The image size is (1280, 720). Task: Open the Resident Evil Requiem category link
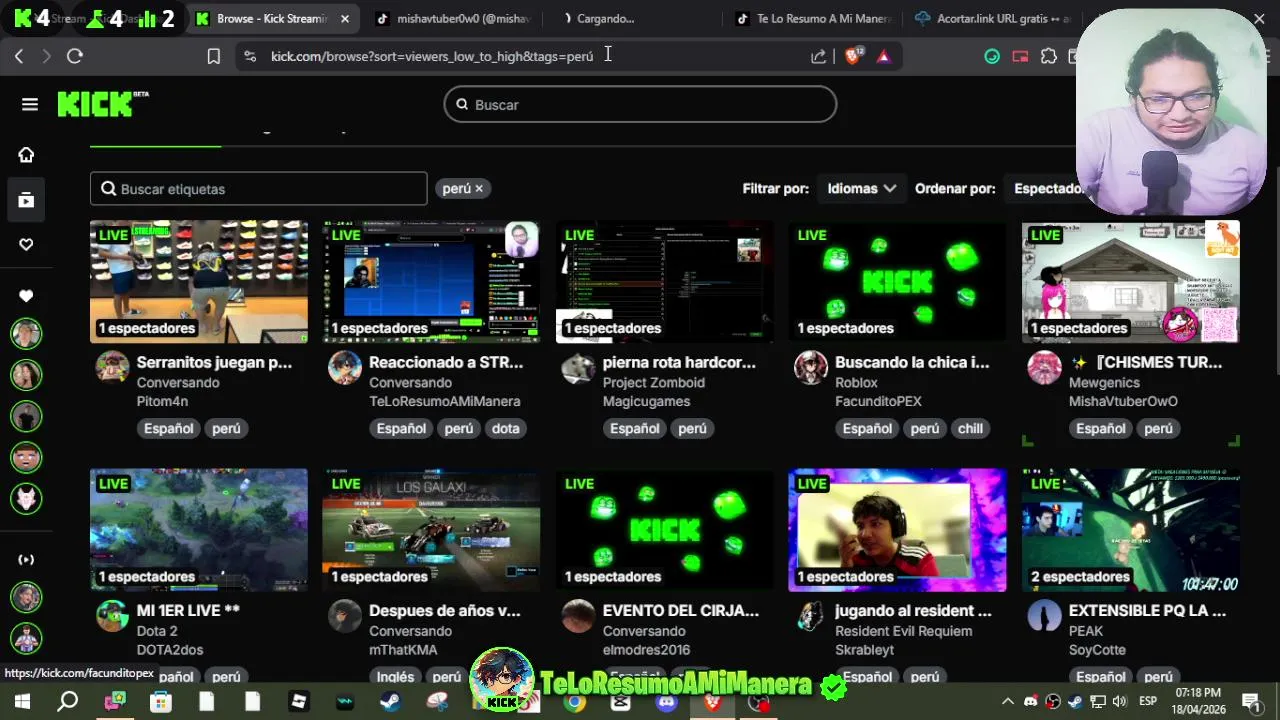903,631
